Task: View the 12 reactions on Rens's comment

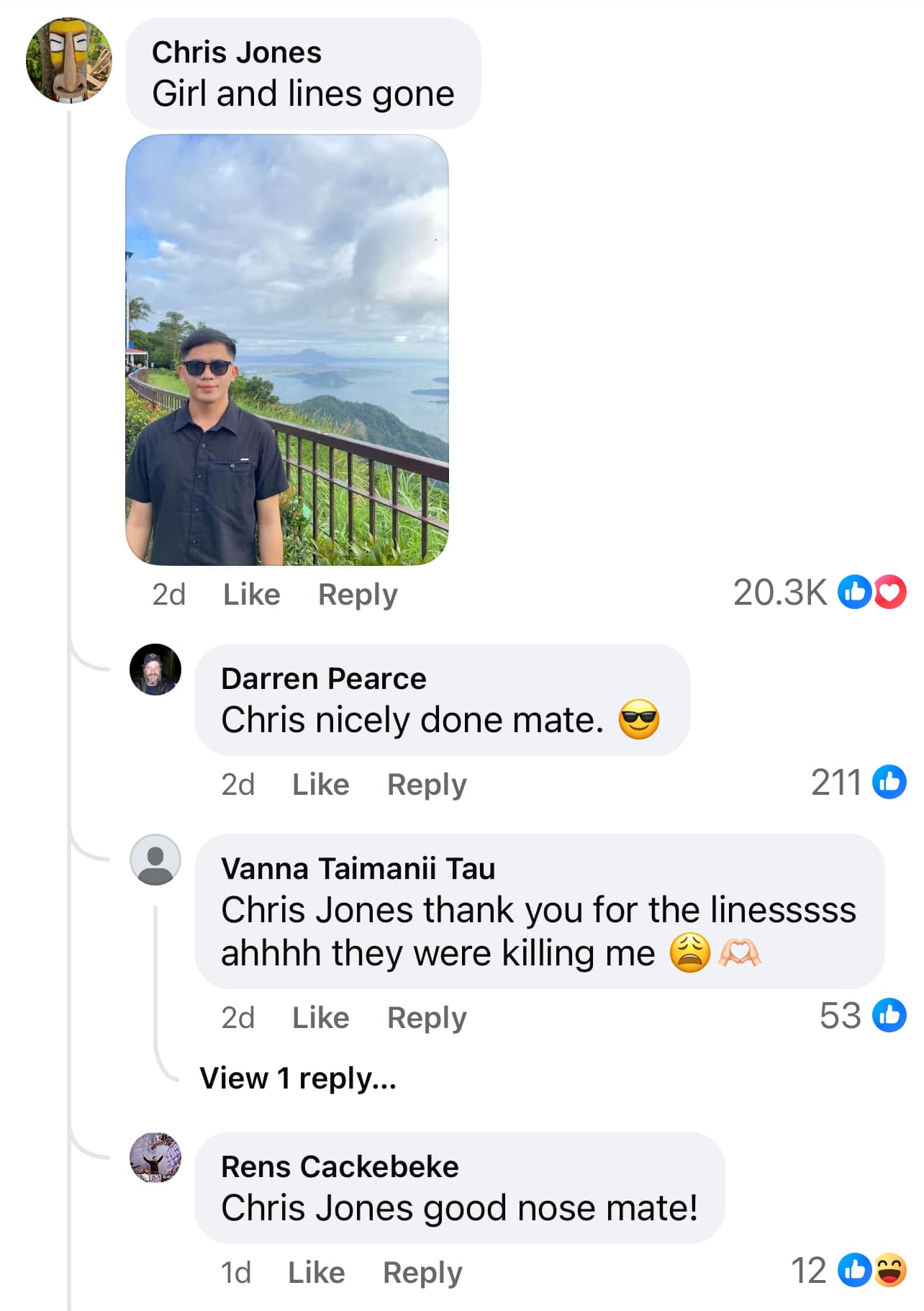Action: (x=848, y=1271)
